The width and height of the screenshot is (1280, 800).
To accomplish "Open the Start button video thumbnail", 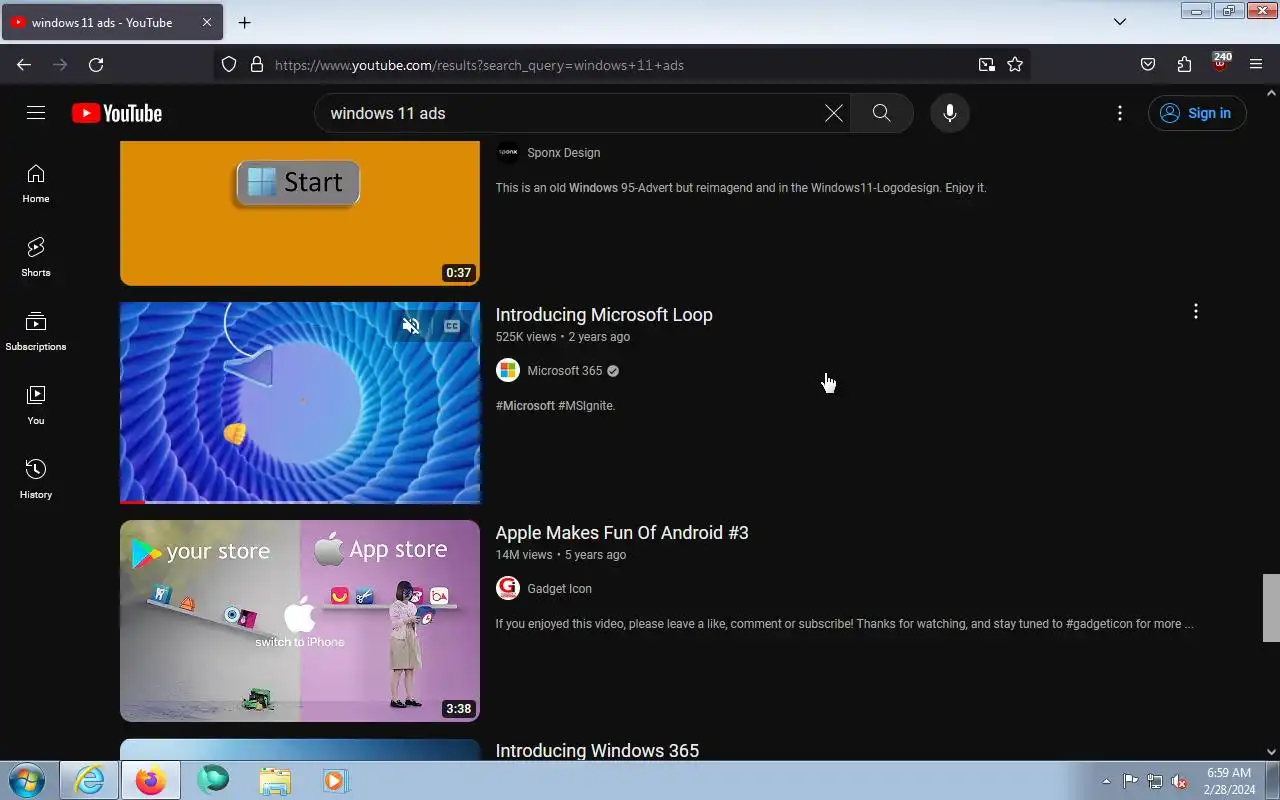I will [x=300, y=213].
